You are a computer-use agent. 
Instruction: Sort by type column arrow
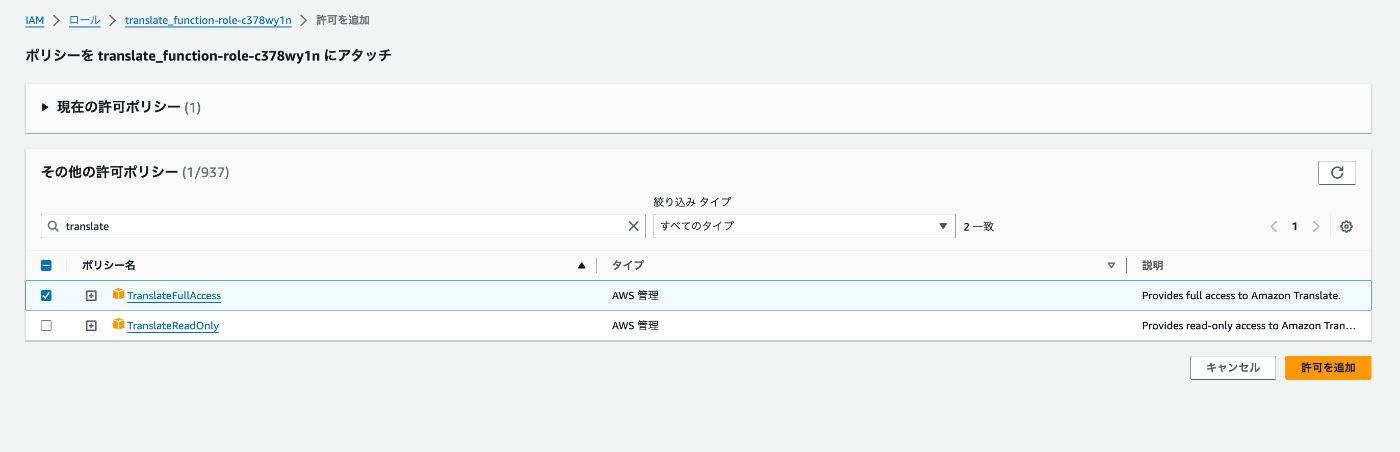[x=1111, y=266]
